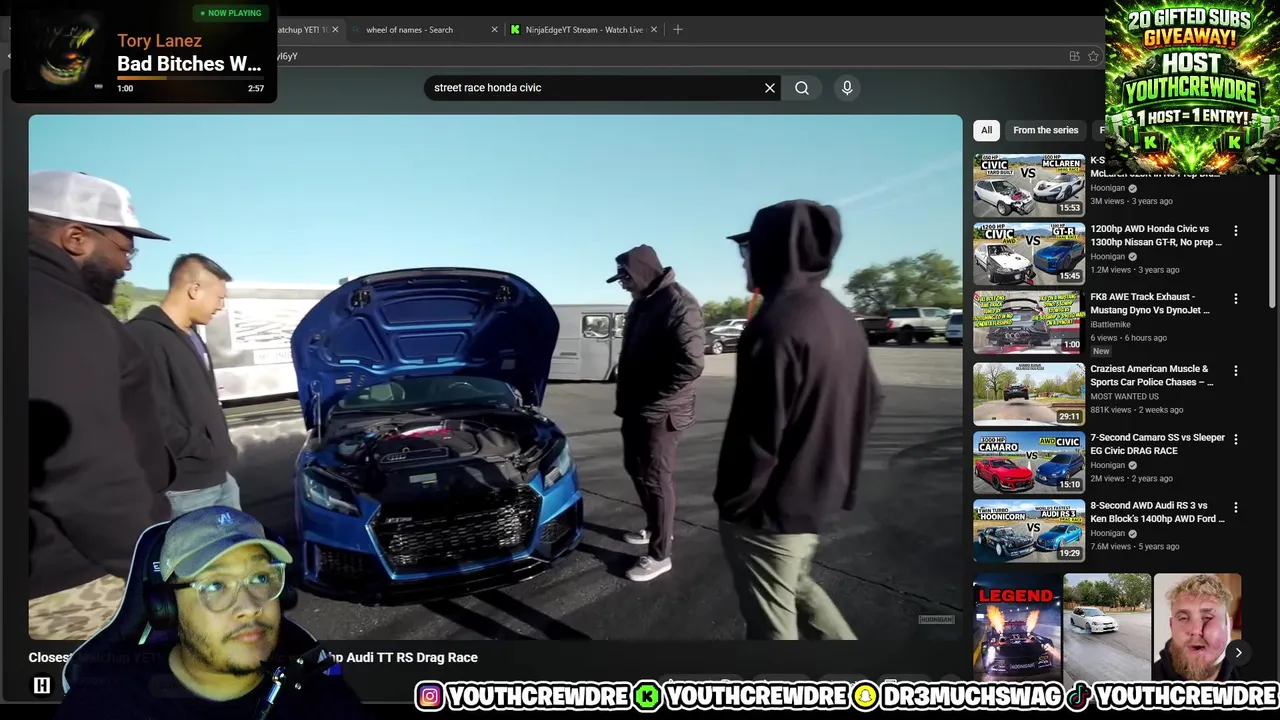Click '7.6M views • 5 years ago' text

pyautogui.click(x=1135, y=547)
